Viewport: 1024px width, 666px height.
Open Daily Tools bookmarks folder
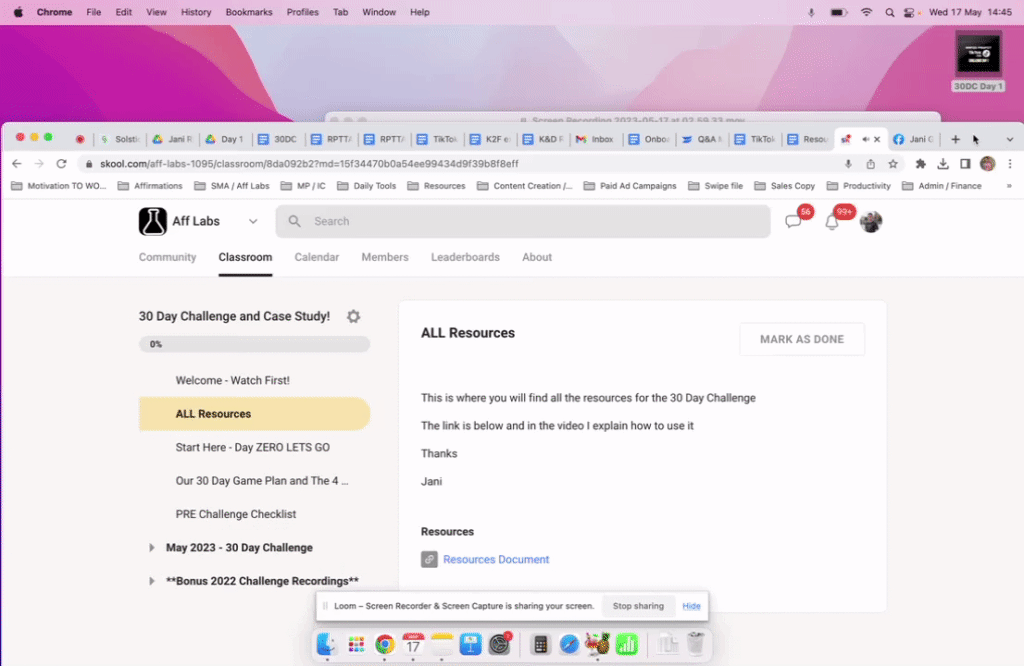[x=366, y=186]
